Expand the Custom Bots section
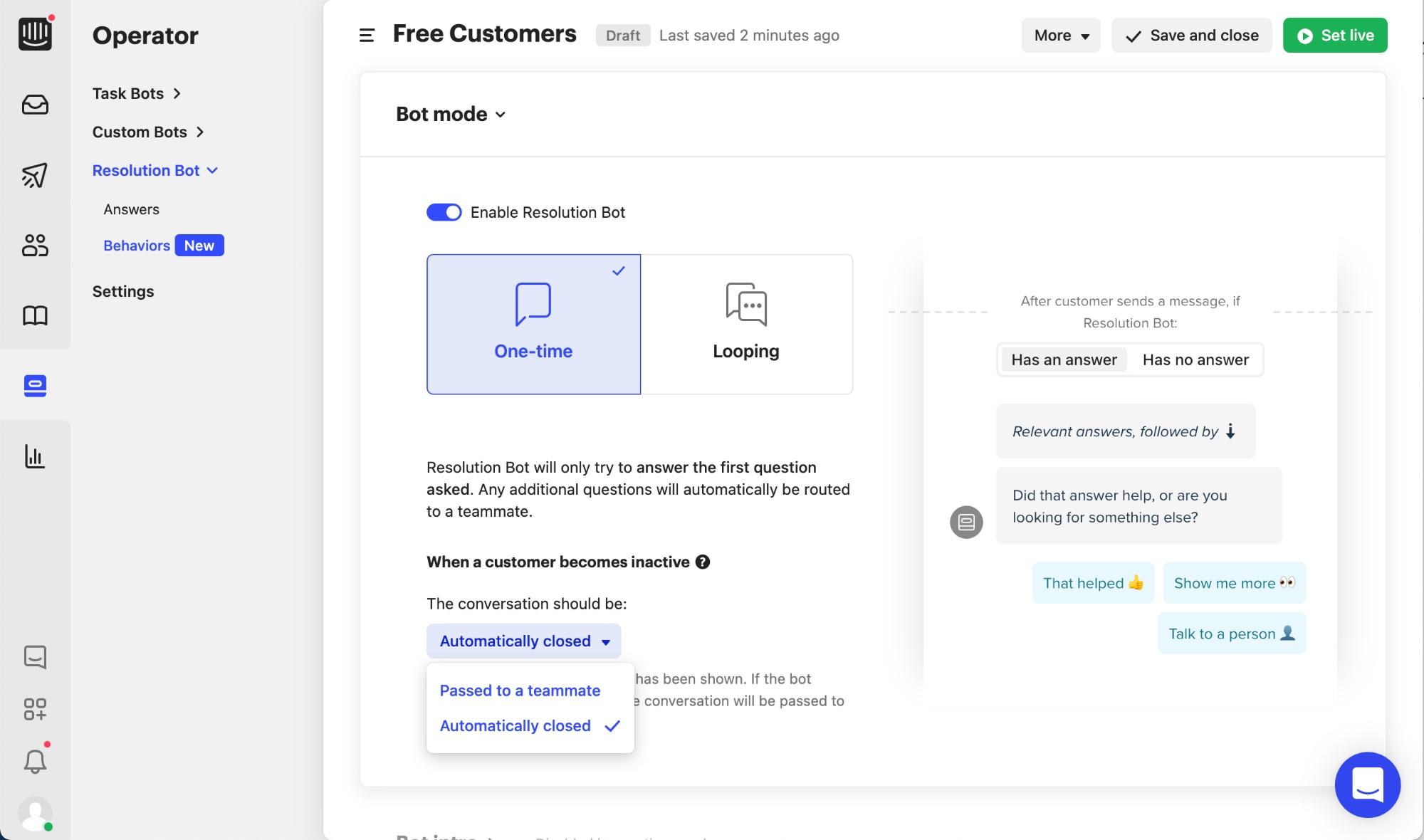The image size is (1424, 840). click(x=146, y=132)
